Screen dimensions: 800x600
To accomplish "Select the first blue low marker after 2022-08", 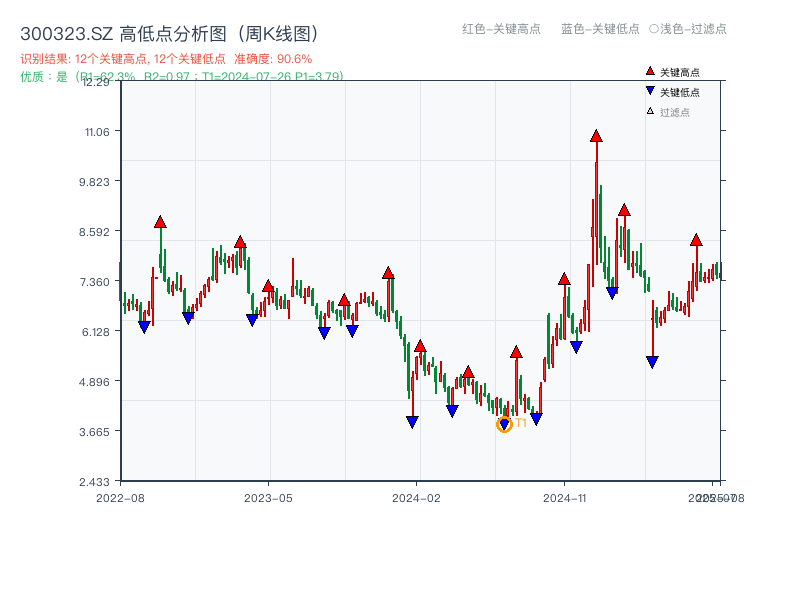I will point(144,327).
